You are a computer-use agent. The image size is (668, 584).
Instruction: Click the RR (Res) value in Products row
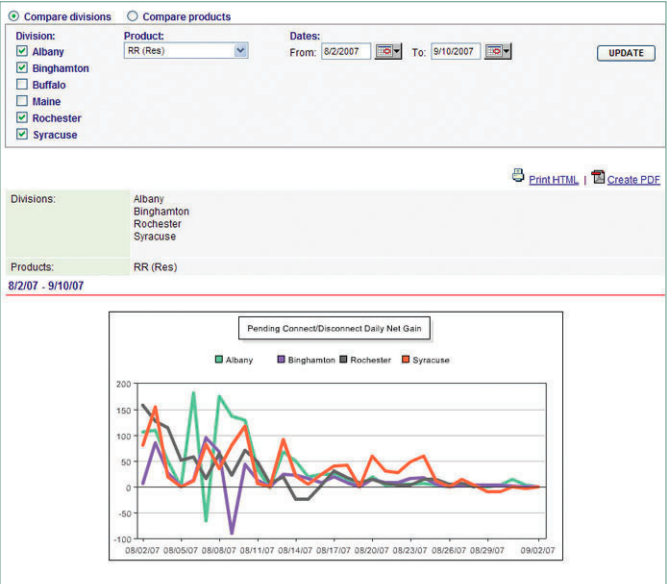pos(155,267)
